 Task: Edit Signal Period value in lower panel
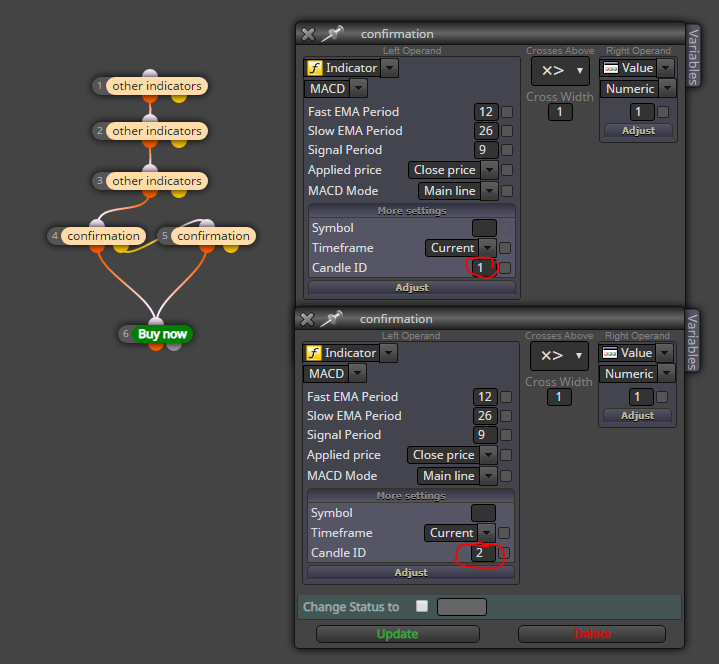pyautogui.click(x=485, y=435)
